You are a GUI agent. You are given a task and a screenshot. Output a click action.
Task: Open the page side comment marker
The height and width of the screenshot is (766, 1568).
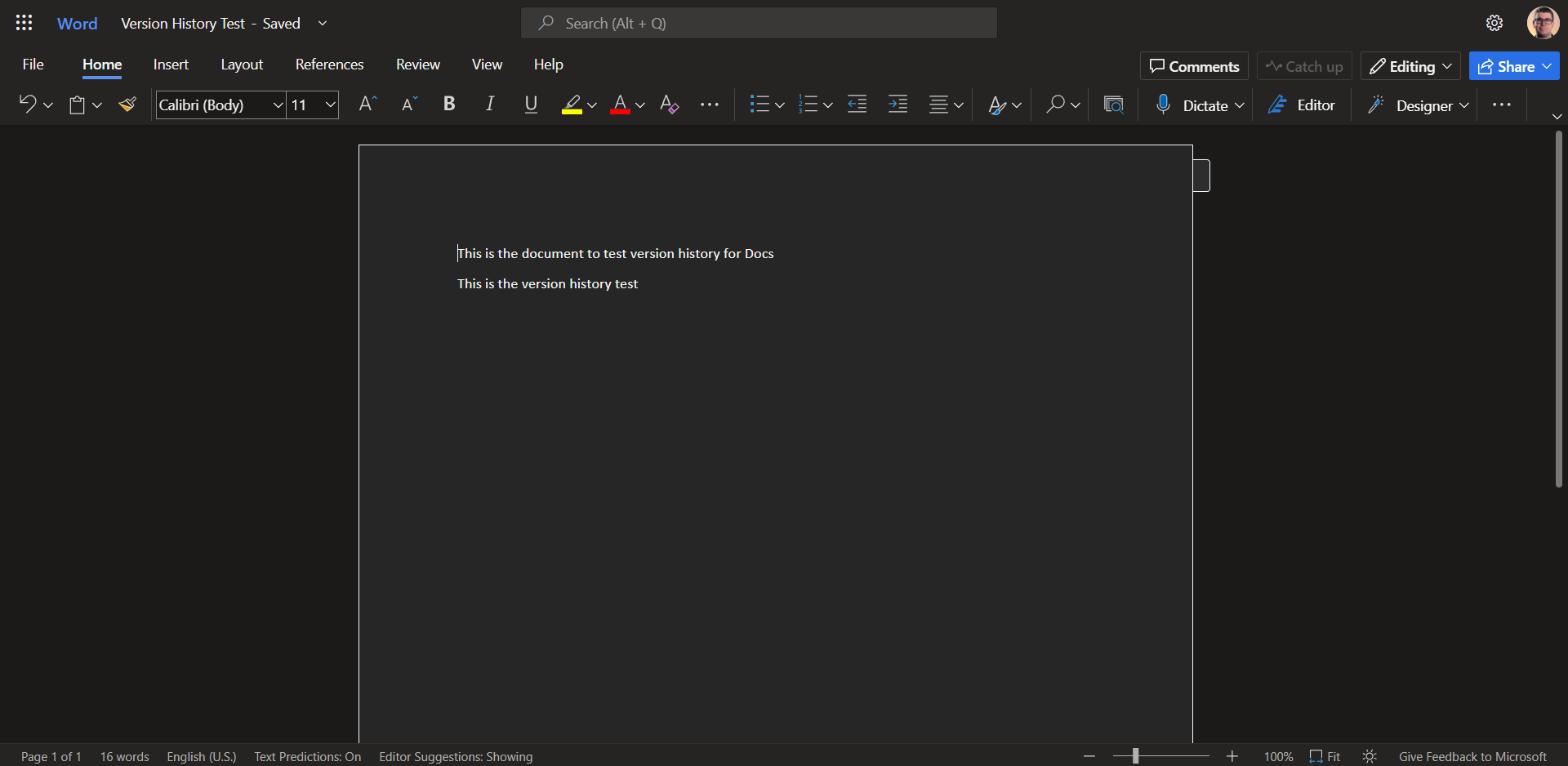[x=1201, y=176]
